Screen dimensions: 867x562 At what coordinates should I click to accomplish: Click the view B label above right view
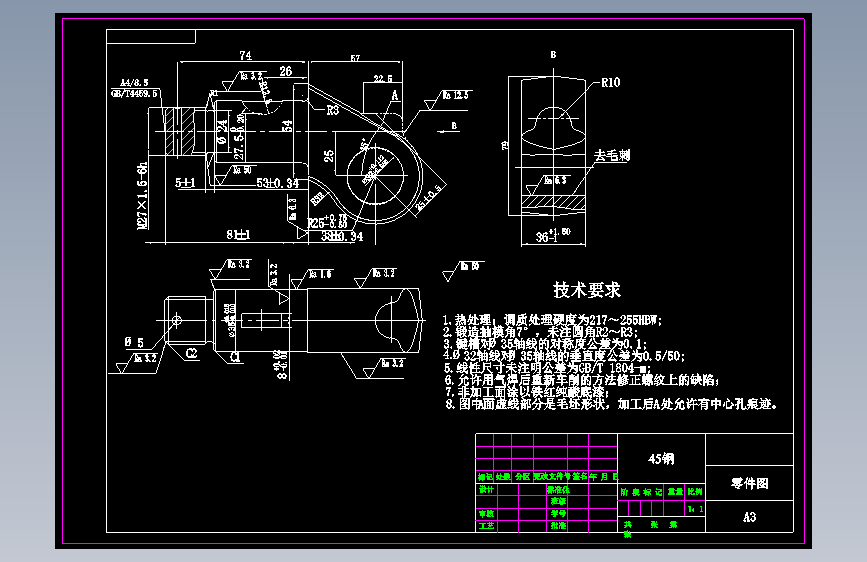pyautogui.click(x=553, y=55)
